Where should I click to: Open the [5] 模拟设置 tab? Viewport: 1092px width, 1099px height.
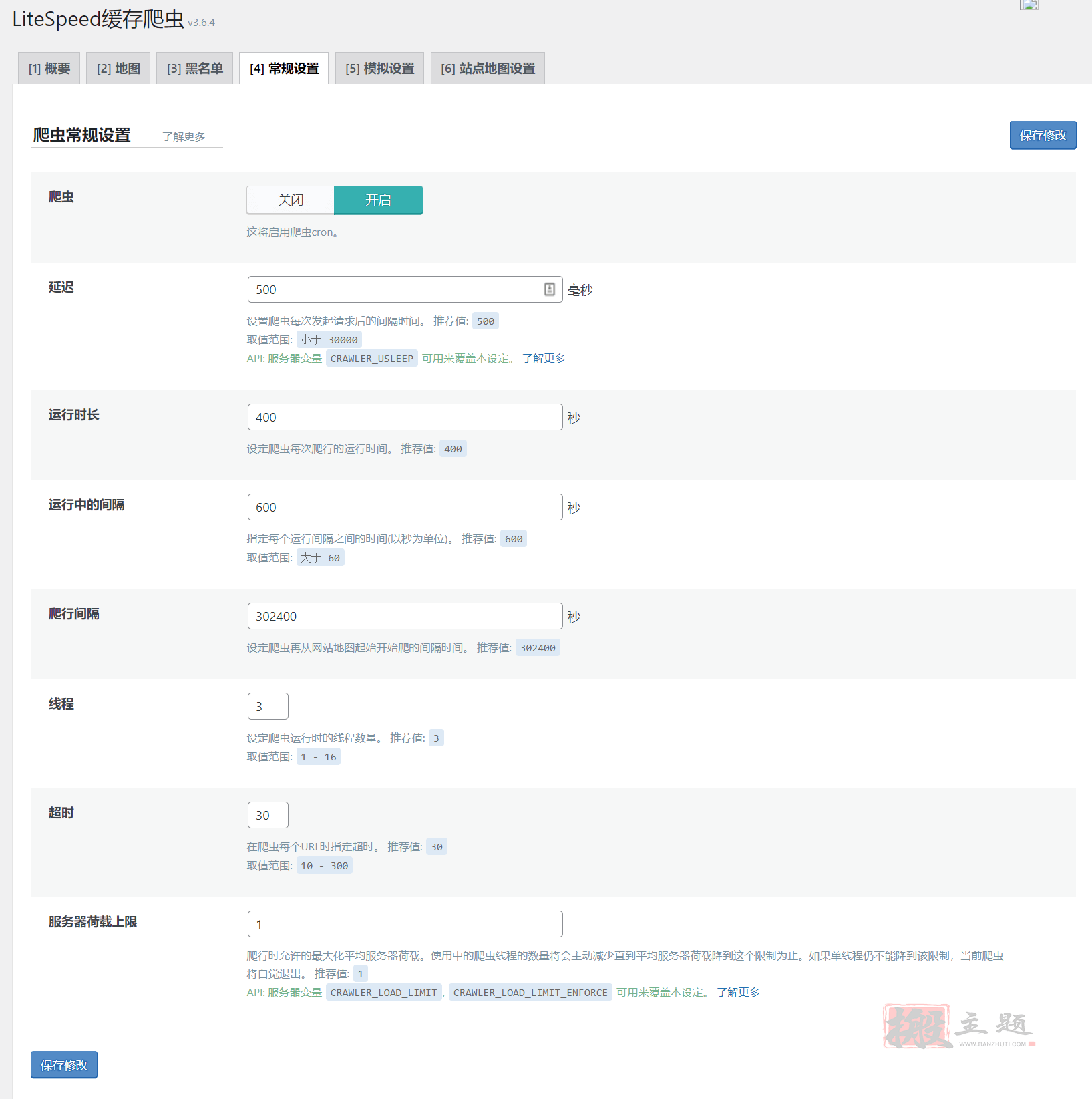coord(379,68)
